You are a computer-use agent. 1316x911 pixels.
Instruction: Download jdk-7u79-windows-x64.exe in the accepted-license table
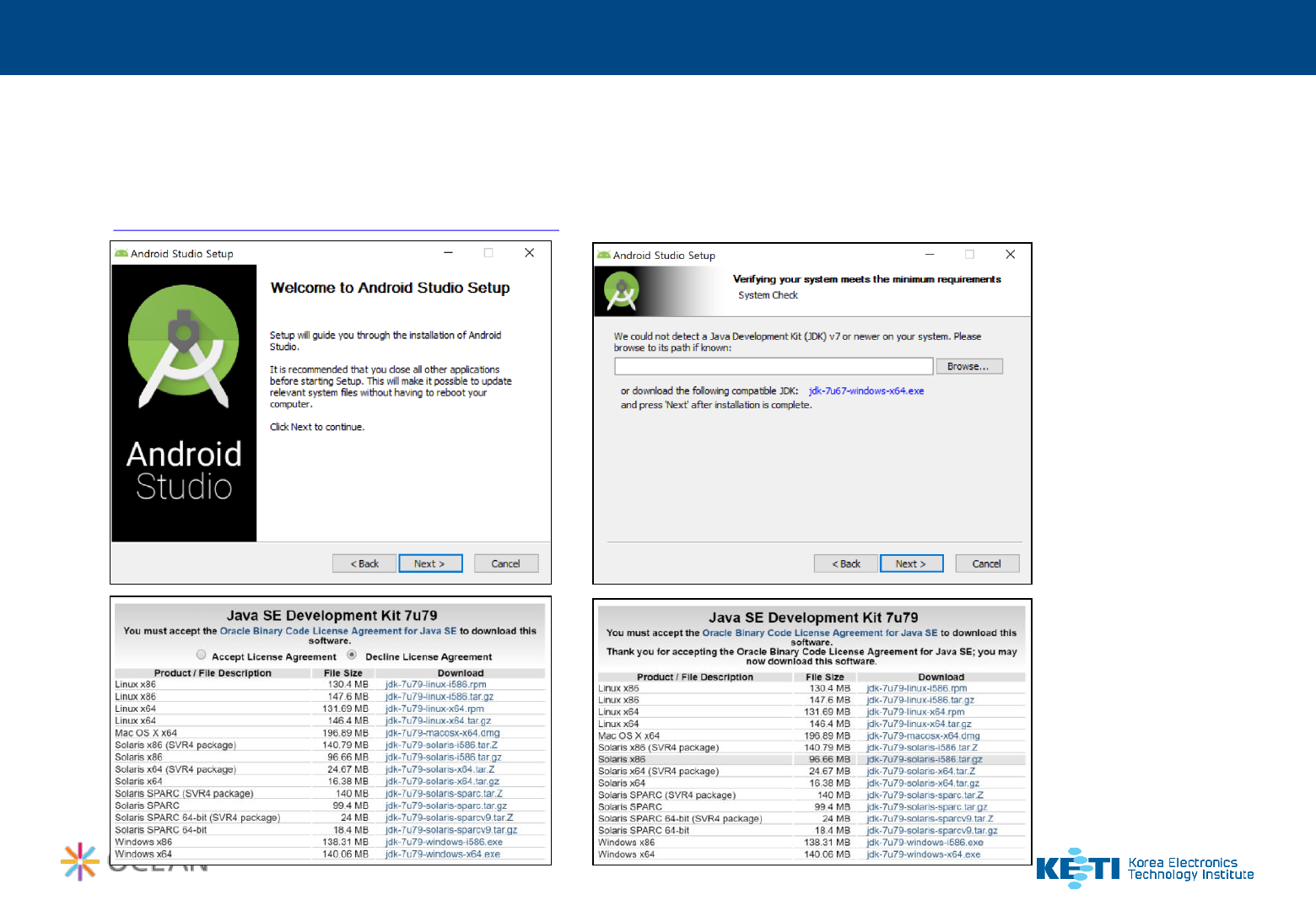924,854
